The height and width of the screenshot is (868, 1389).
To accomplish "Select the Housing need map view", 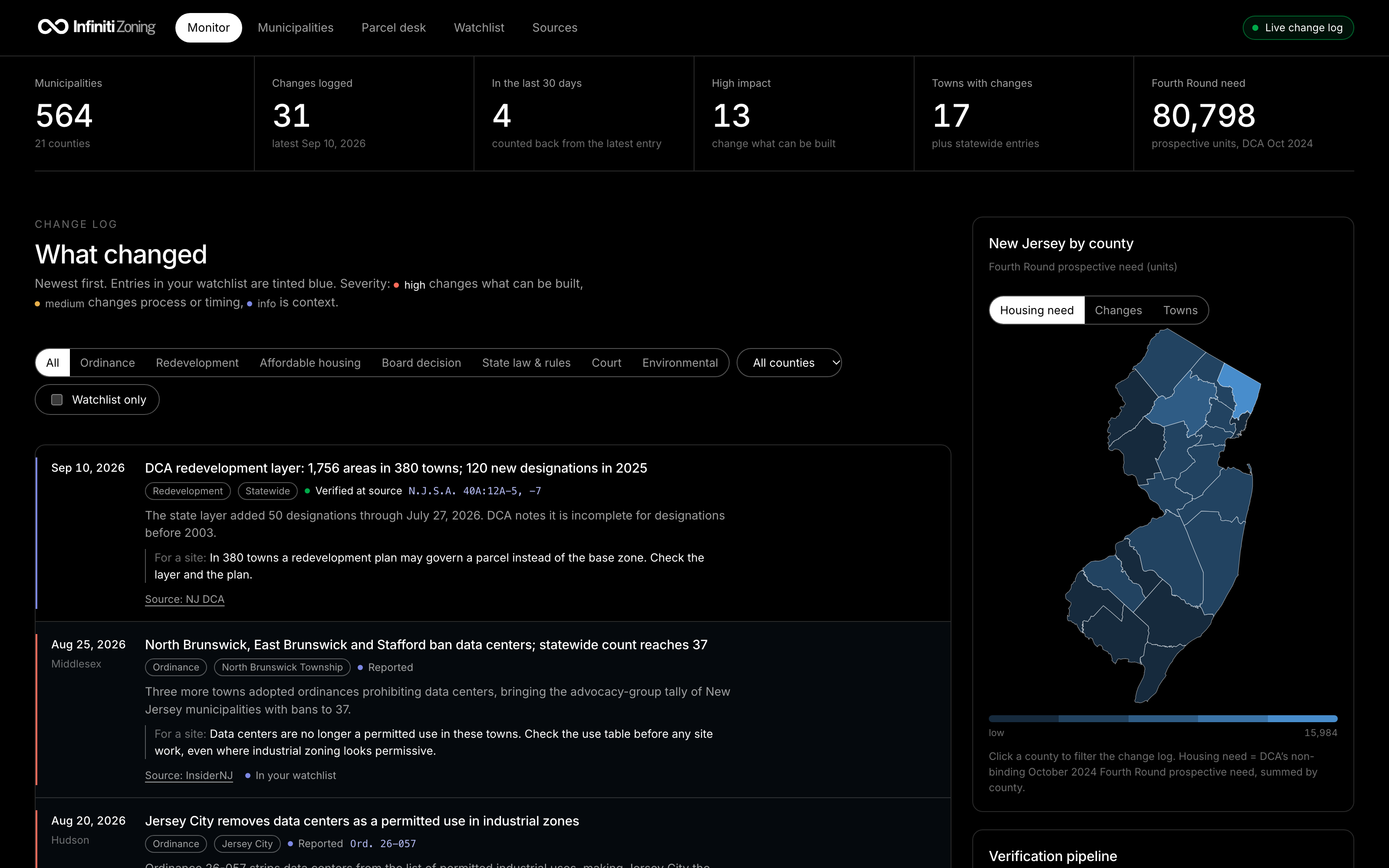I will 1037,310.
